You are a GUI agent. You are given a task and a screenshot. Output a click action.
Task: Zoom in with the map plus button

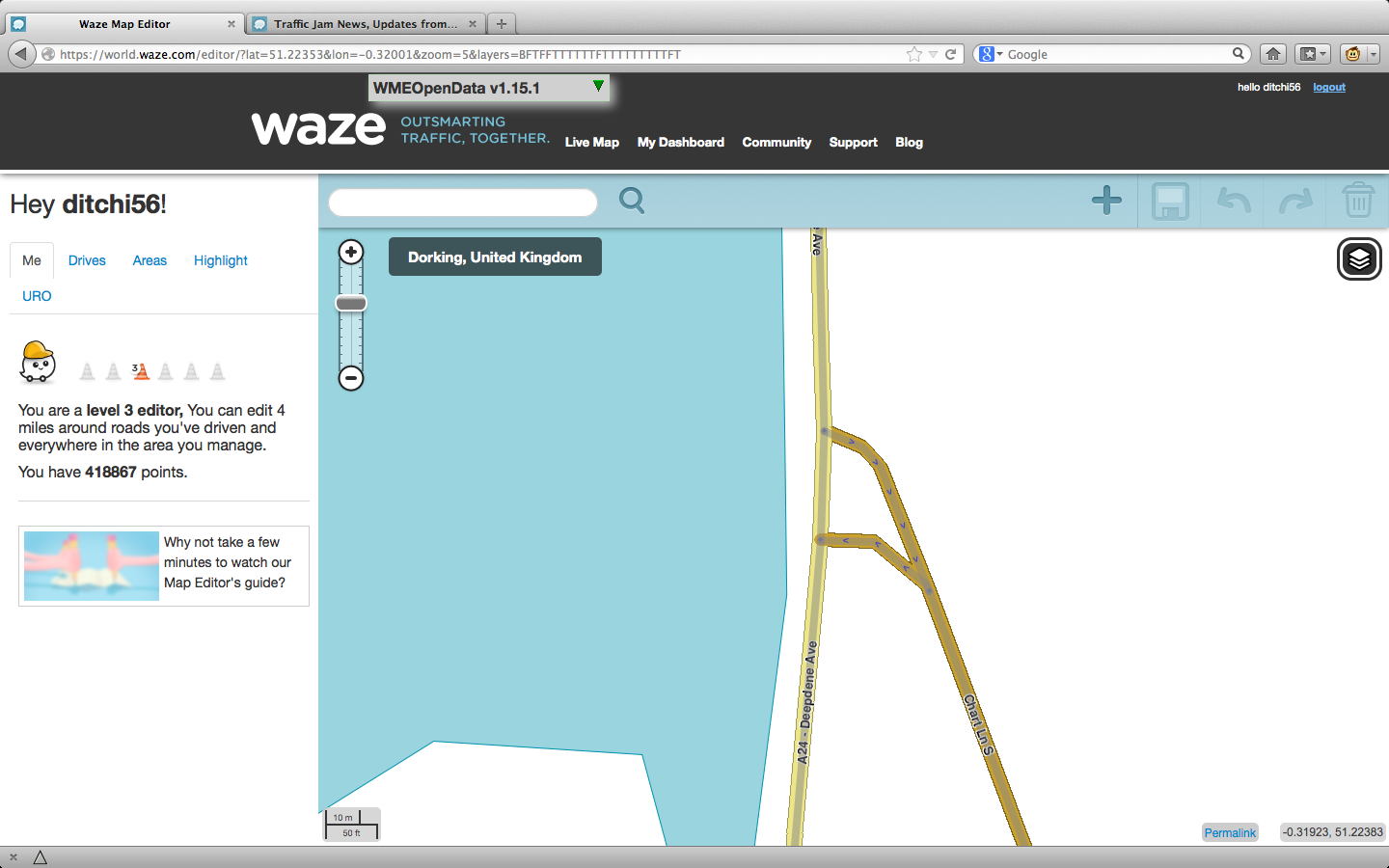coord(351,252)
